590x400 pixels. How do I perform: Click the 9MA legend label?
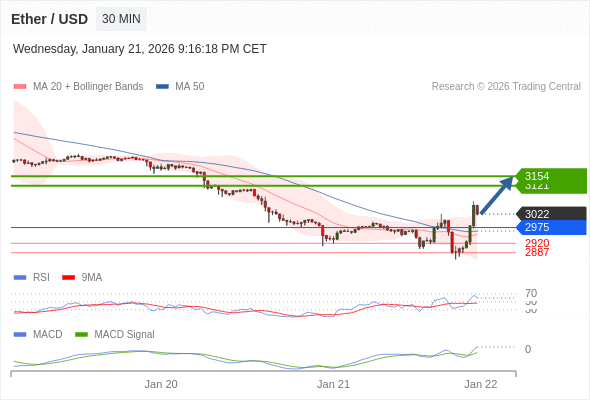coord(92,277)
